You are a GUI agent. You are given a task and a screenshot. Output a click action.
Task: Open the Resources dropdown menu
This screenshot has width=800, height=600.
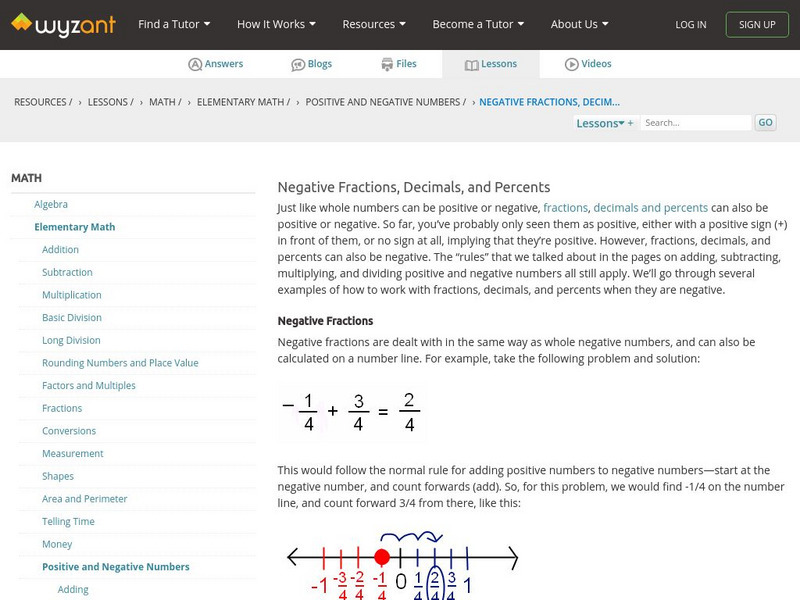click(374, 24)
